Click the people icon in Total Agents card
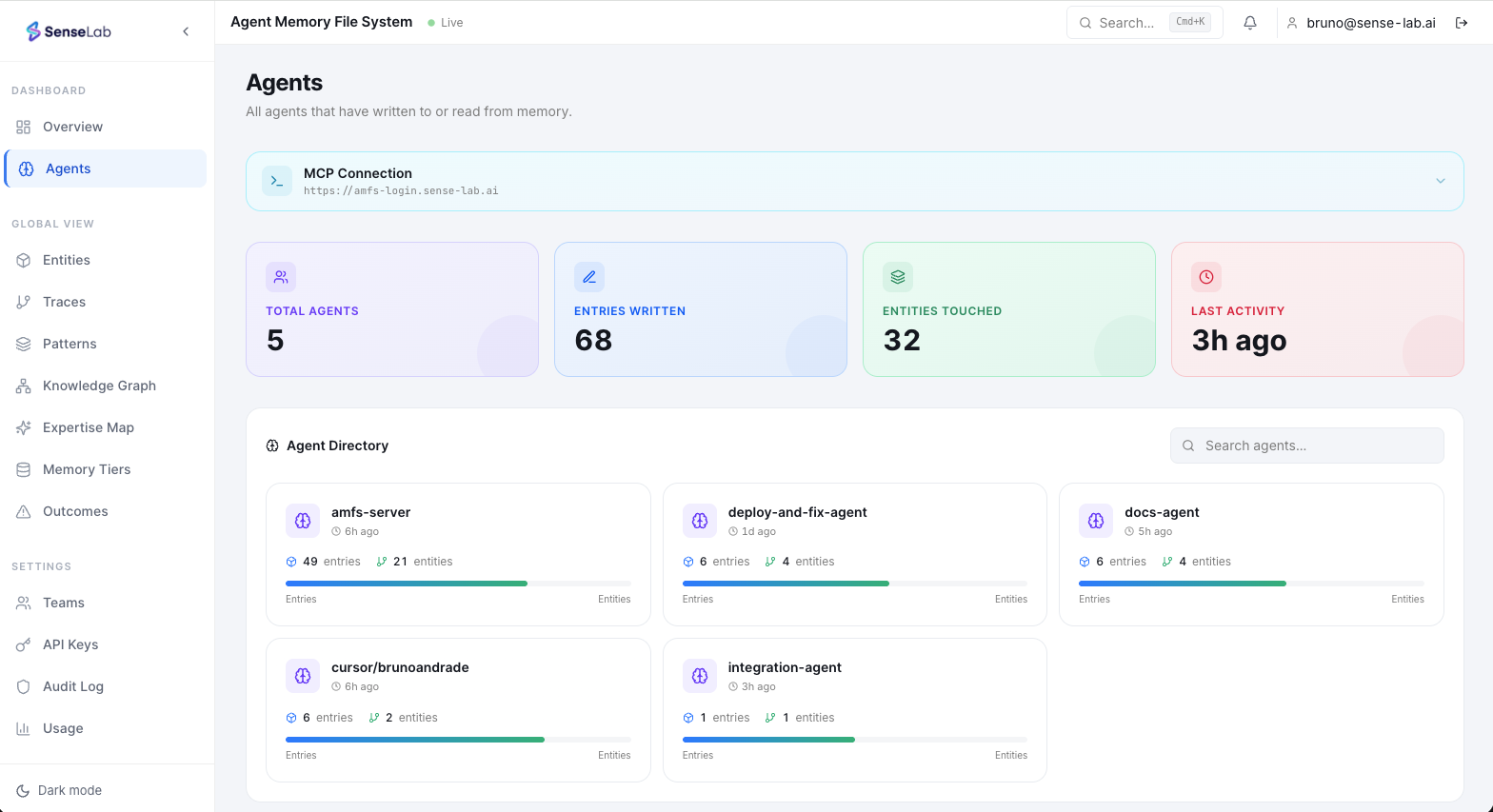The width and height of the screenshot is (1493, 812). click(281, 277)
